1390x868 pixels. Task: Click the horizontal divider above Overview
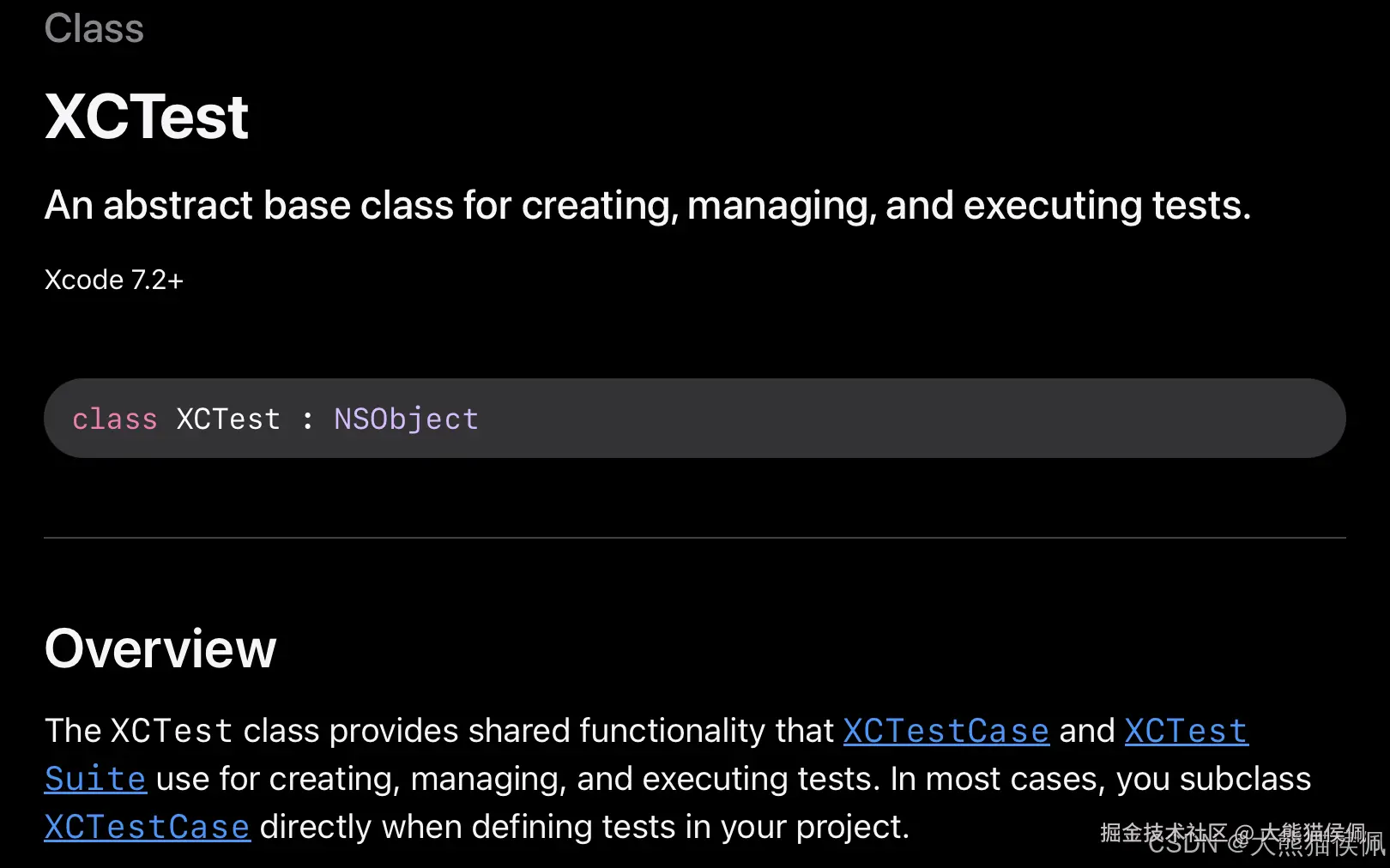click(x=695, y=538)
